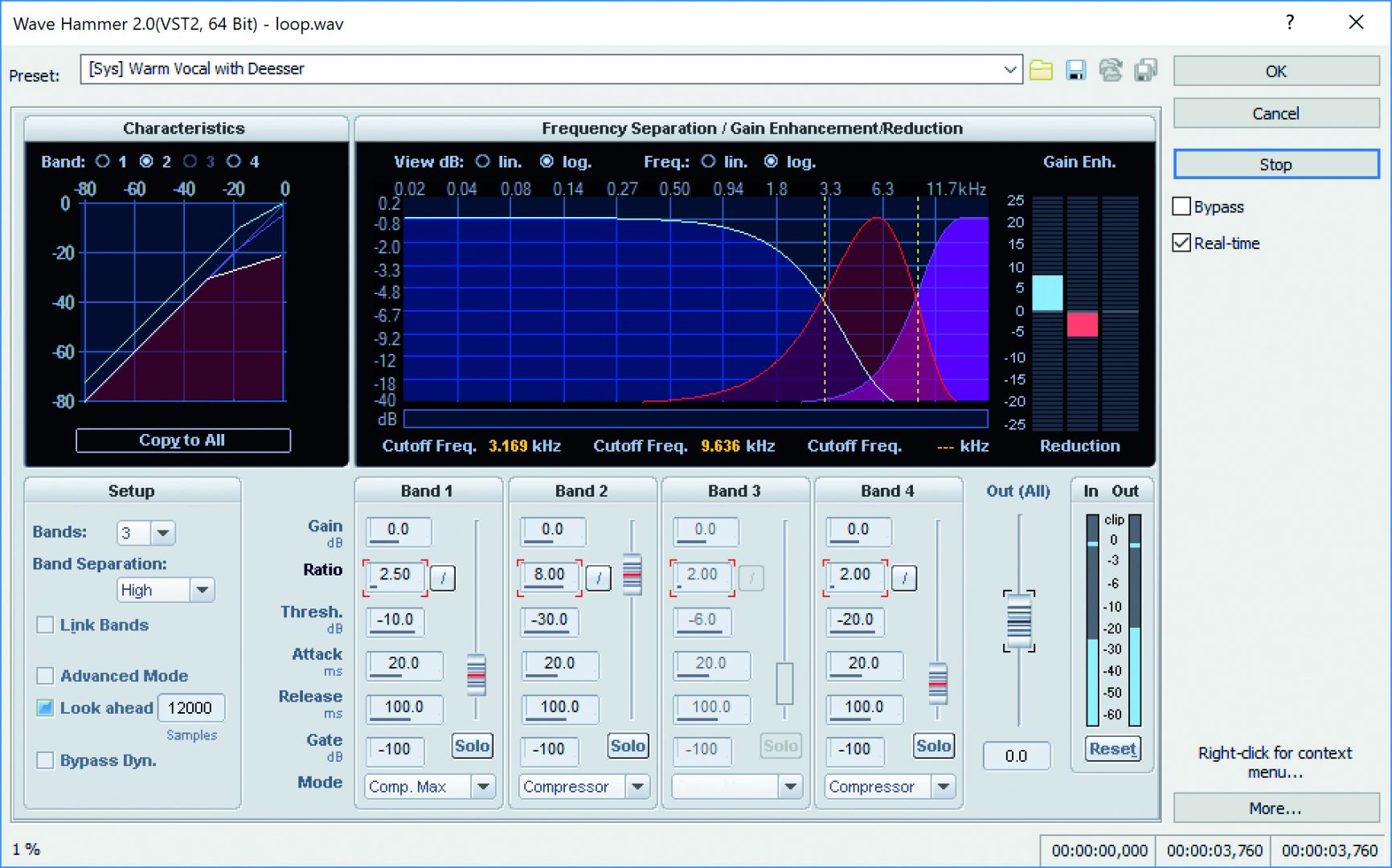Viewport: 1392px width, 868px height.
Task: Click the question mark help icon
Action: click(1289, 23)
